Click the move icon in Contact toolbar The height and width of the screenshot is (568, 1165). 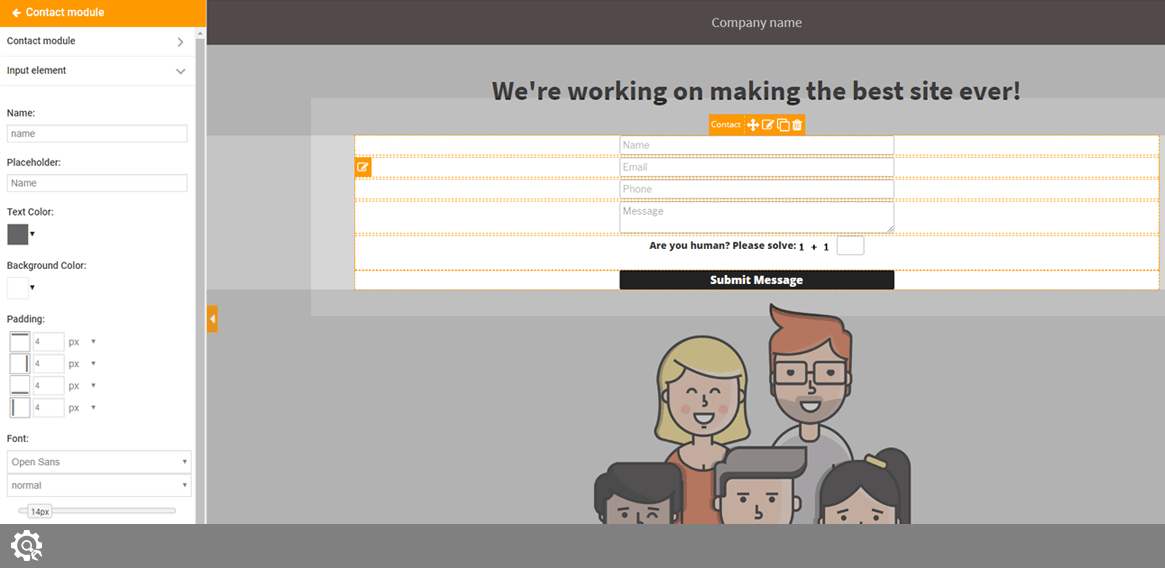[753, 125]
